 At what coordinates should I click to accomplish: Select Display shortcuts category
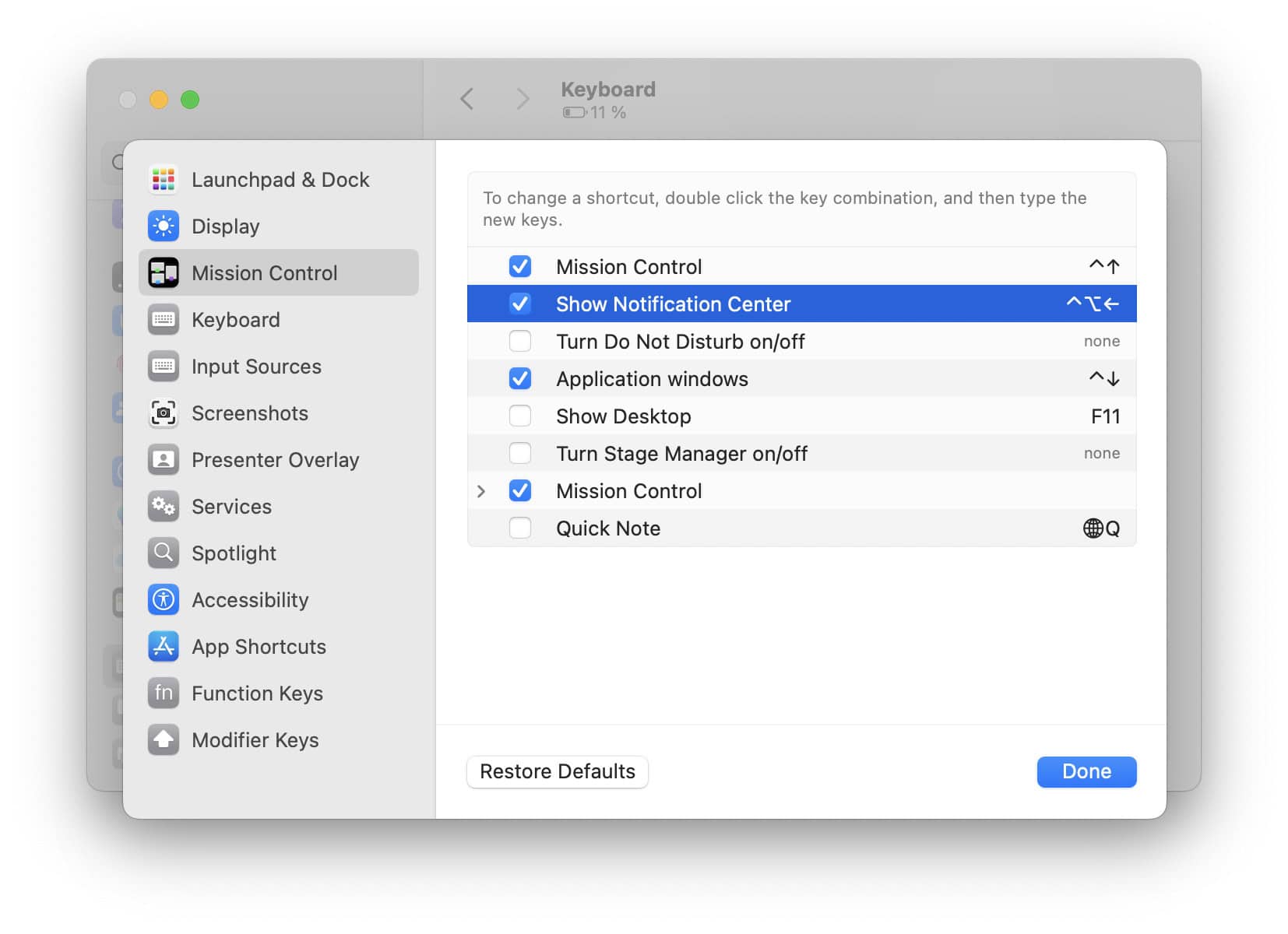[x=279, y=226]
